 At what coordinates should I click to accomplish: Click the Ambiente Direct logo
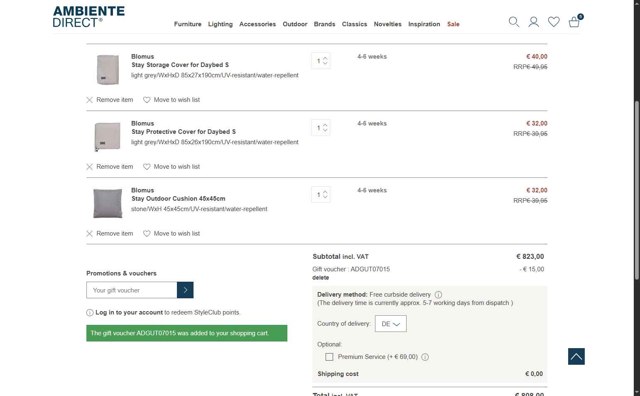pos(89,17)
